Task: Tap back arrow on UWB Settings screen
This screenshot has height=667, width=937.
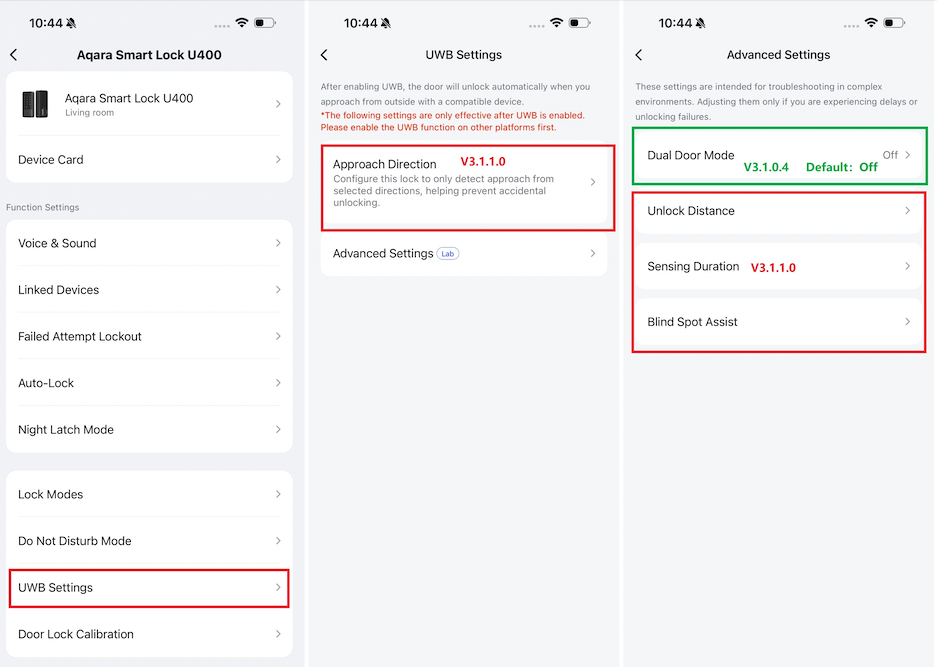Action: tap(324, 55)
